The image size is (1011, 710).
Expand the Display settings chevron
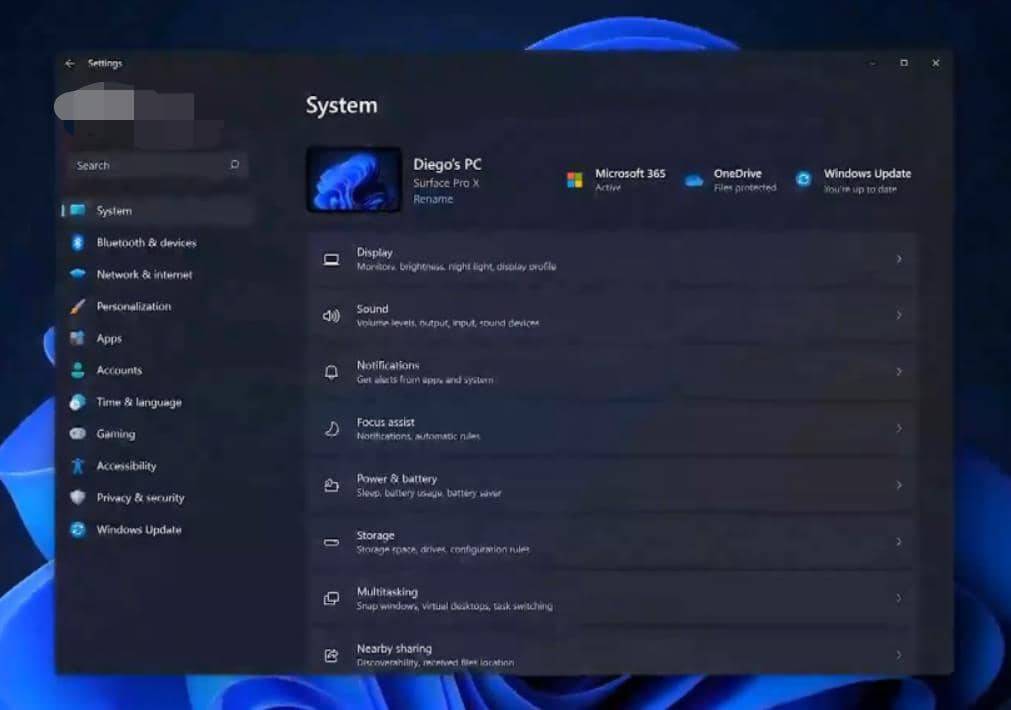pos(898,259)
